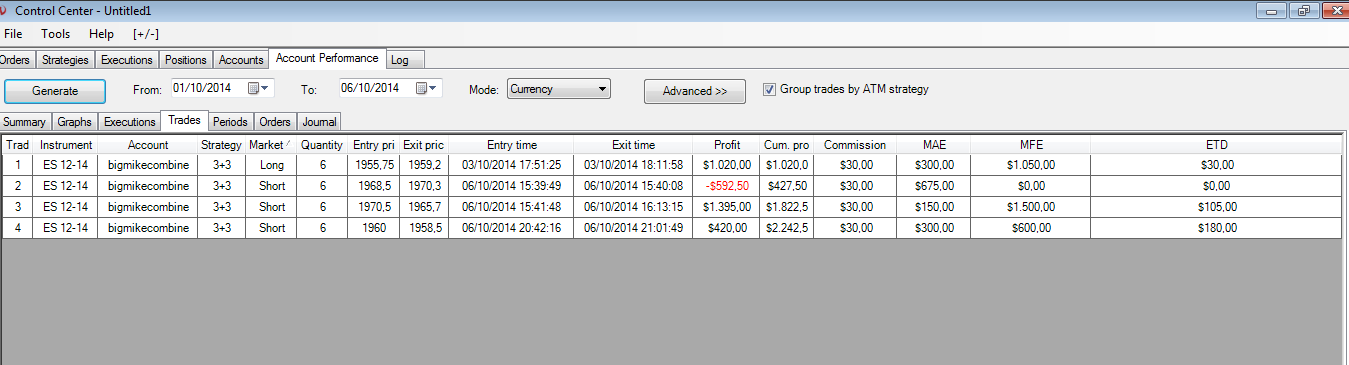Open the Summary sub-tab
This screenshot has width=1349, height=365.
(25, 122)
